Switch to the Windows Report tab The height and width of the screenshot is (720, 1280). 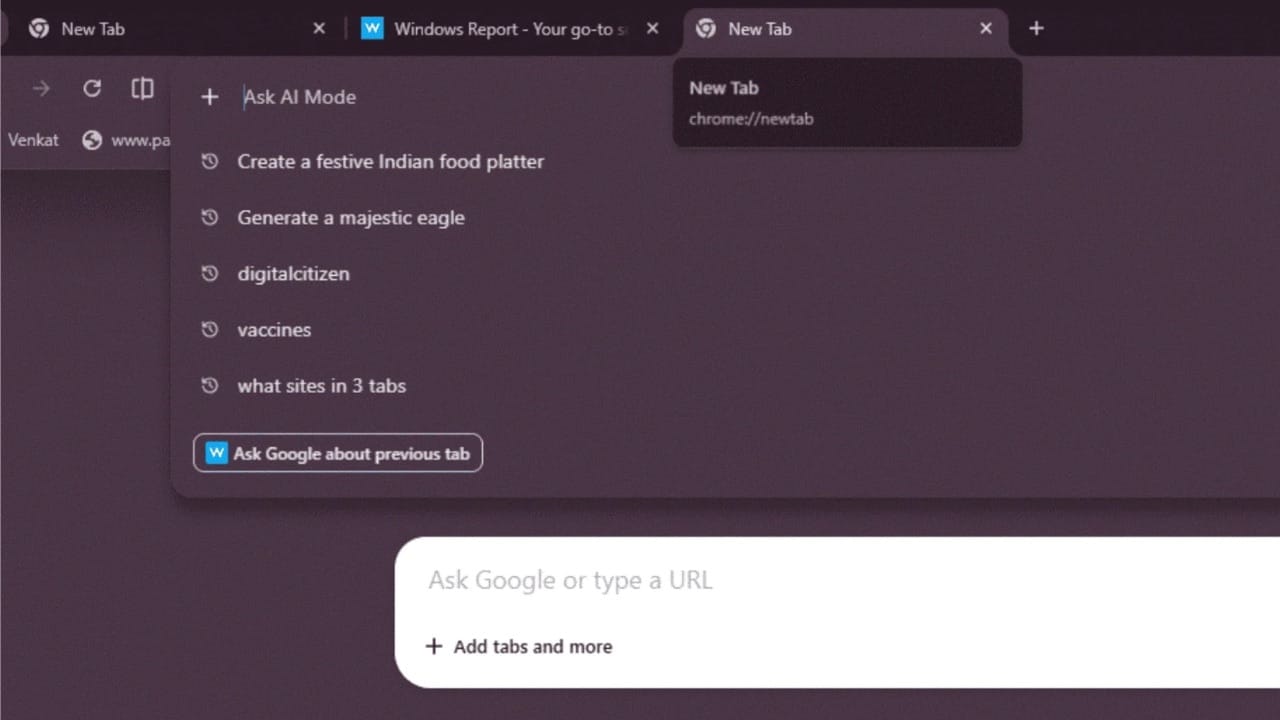[x=500, y=28]
